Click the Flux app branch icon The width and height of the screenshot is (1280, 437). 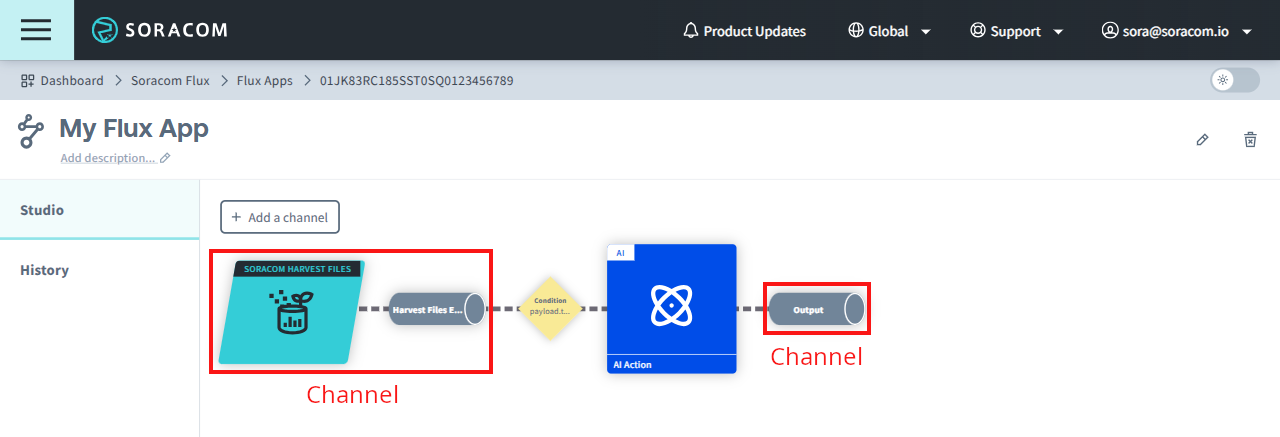pos(31,131)
